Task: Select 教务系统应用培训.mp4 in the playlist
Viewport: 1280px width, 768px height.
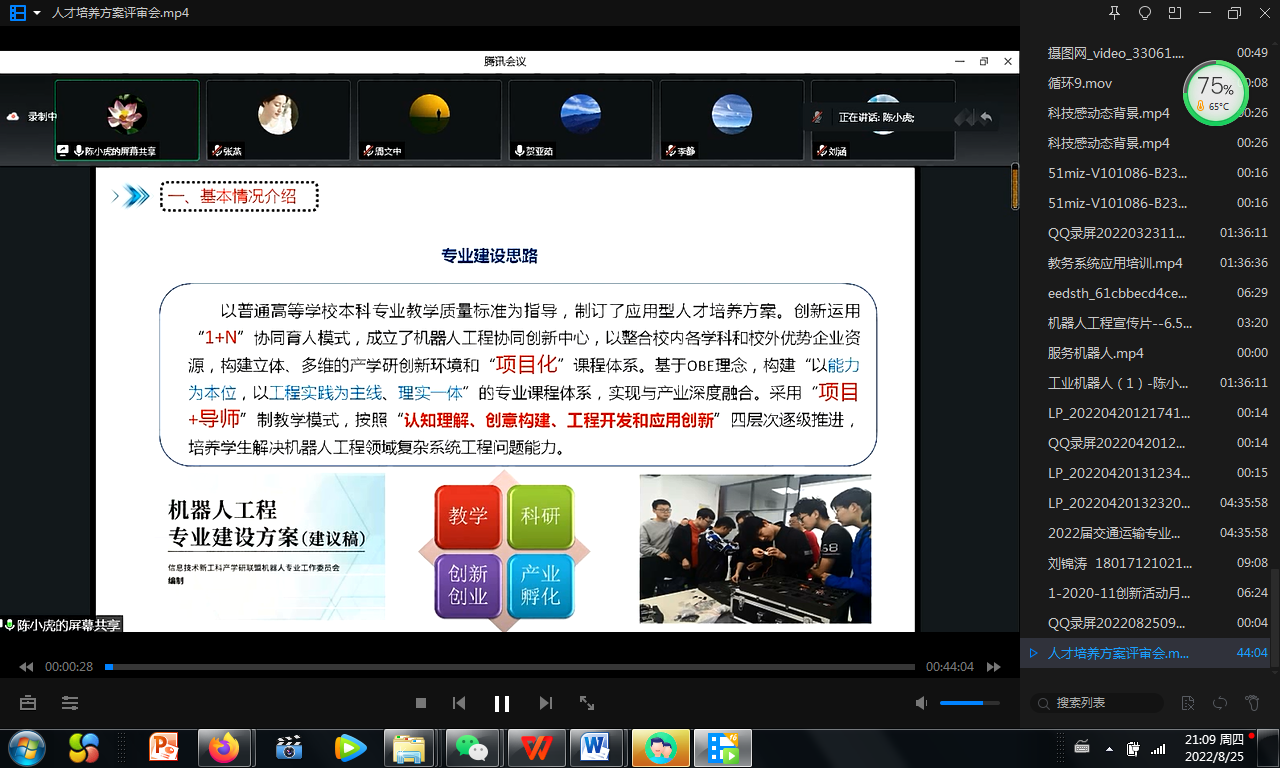Action: pyautogui.click(x=1115, y=263)
